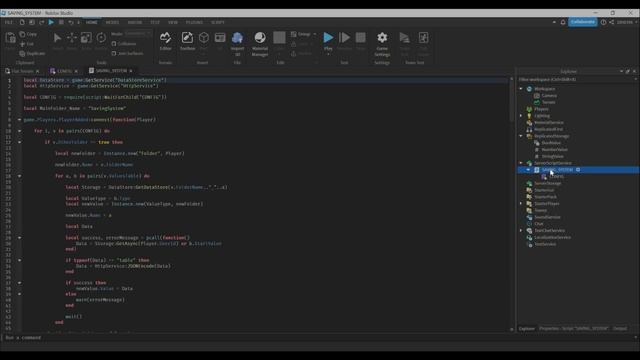This screenshot has width=640, height=360.
Task: Switch to the VIEW ribbon tab
Action: [x=173, y=22]
